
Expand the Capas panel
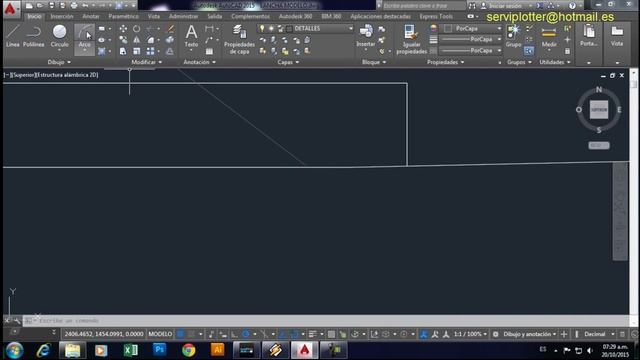coord(288,62)
